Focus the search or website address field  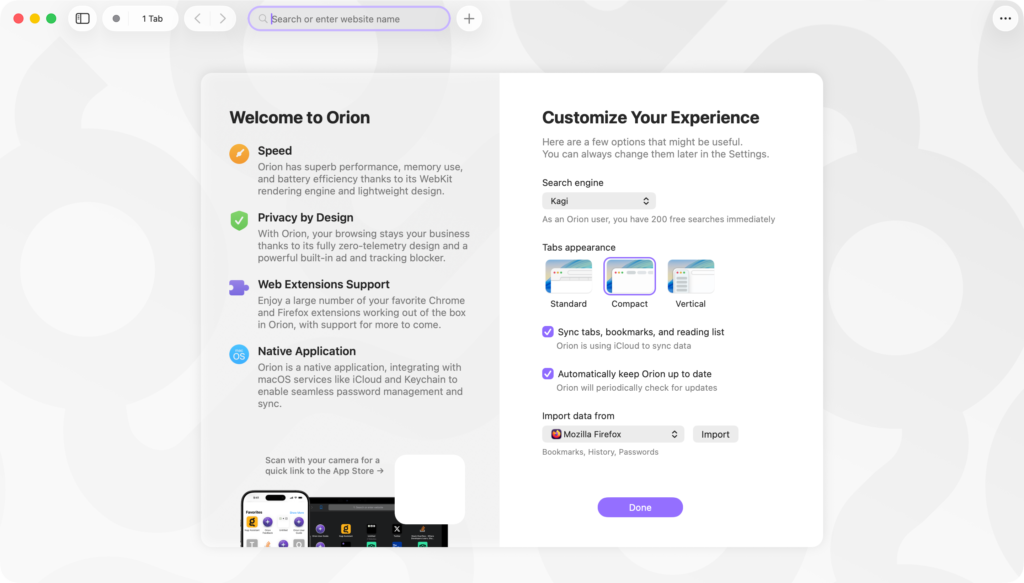(x=349, y=18)
